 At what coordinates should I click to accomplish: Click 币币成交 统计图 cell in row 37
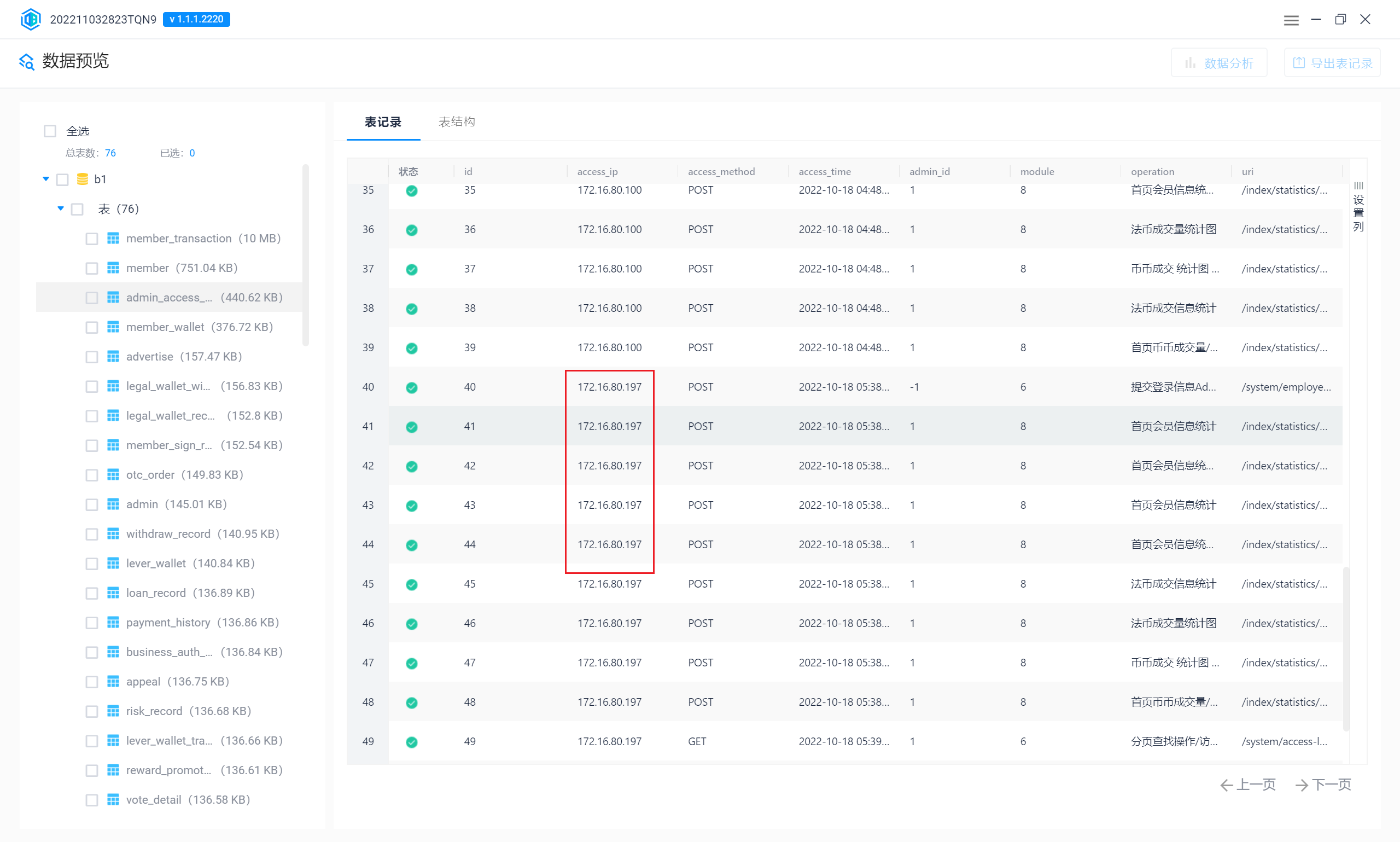[1174, 269]
